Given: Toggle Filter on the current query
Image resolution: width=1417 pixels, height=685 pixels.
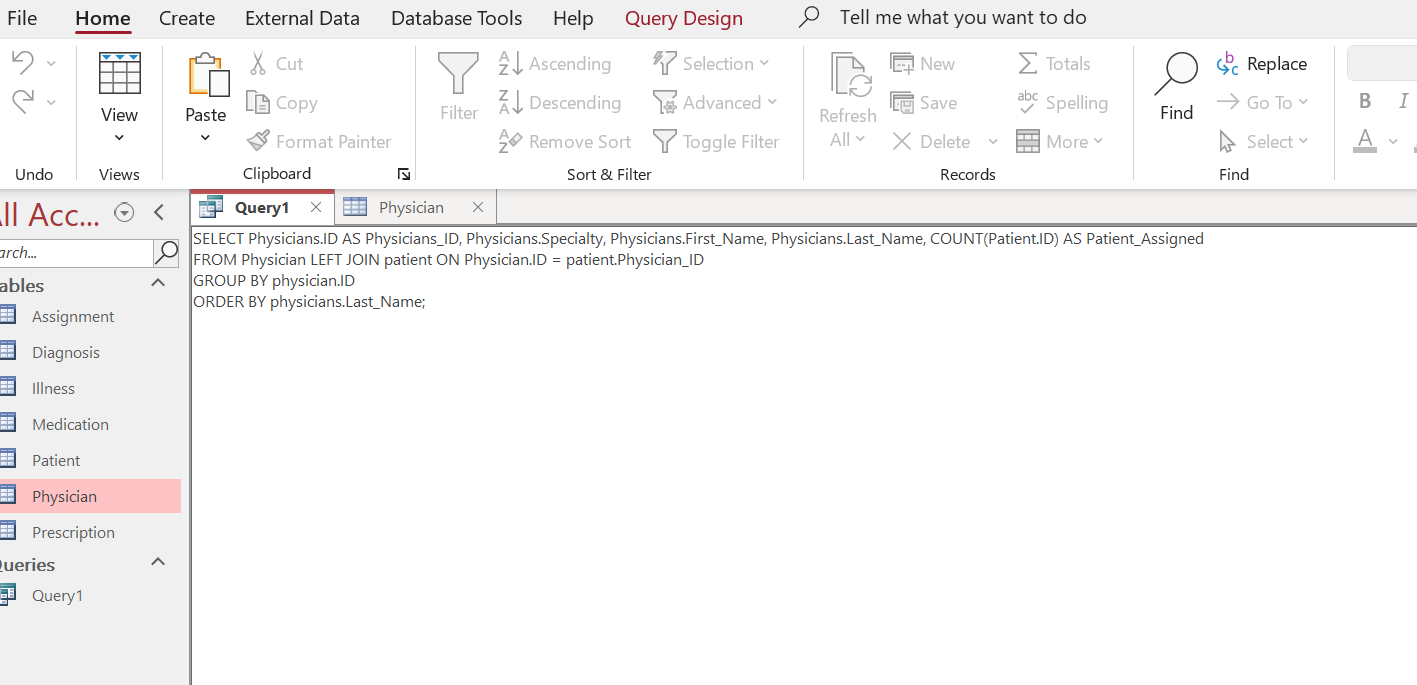Looking at the screenshot, I should (717, 141).
